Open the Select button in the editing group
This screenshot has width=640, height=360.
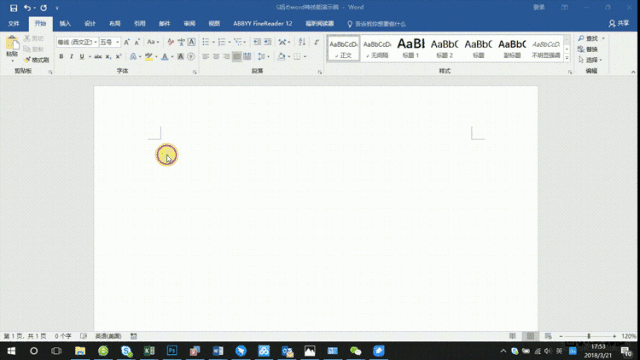click(591, 60)
